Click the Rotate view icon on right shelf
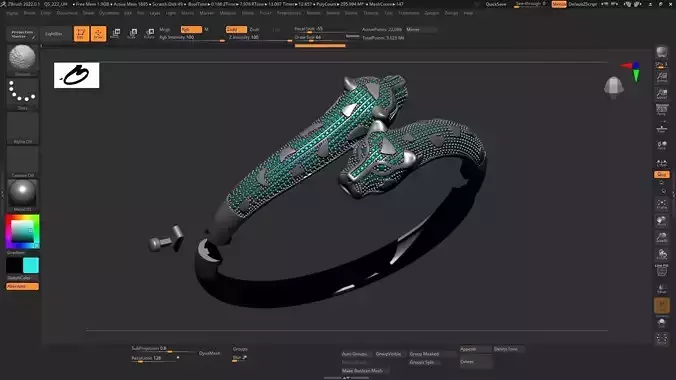Viewport: 676px width, 380px height. point(662,254)
